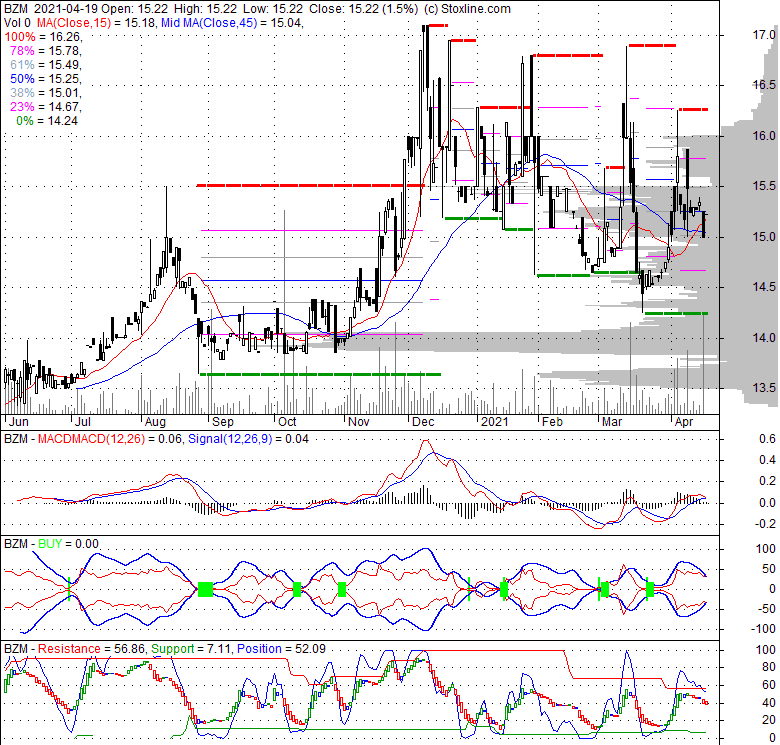The height and width of the screenshot is (745, 780).
Task: Click the '23% = 14.67' Fibonacci level
Action: [45, 106]
